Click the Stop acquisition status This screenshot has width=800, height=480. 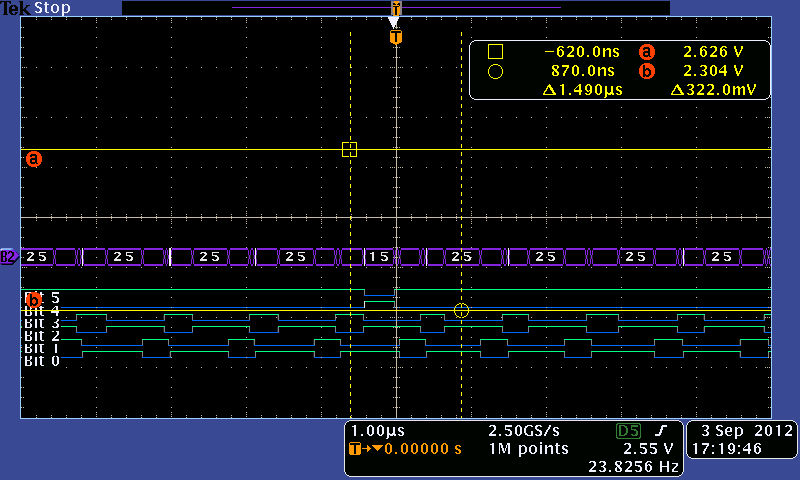coord(52,8)
